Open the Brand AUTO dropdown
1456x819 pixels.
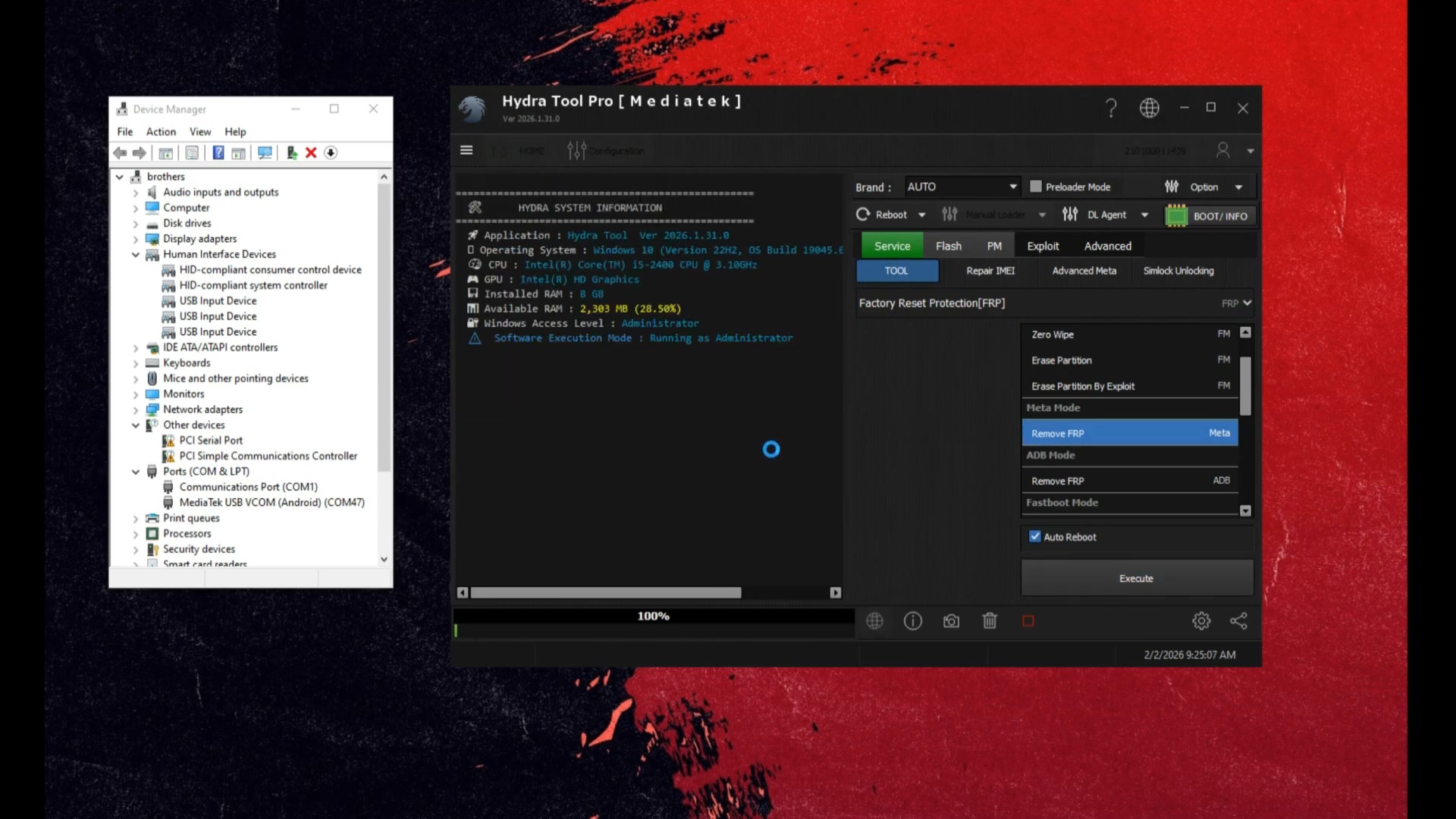962,187
